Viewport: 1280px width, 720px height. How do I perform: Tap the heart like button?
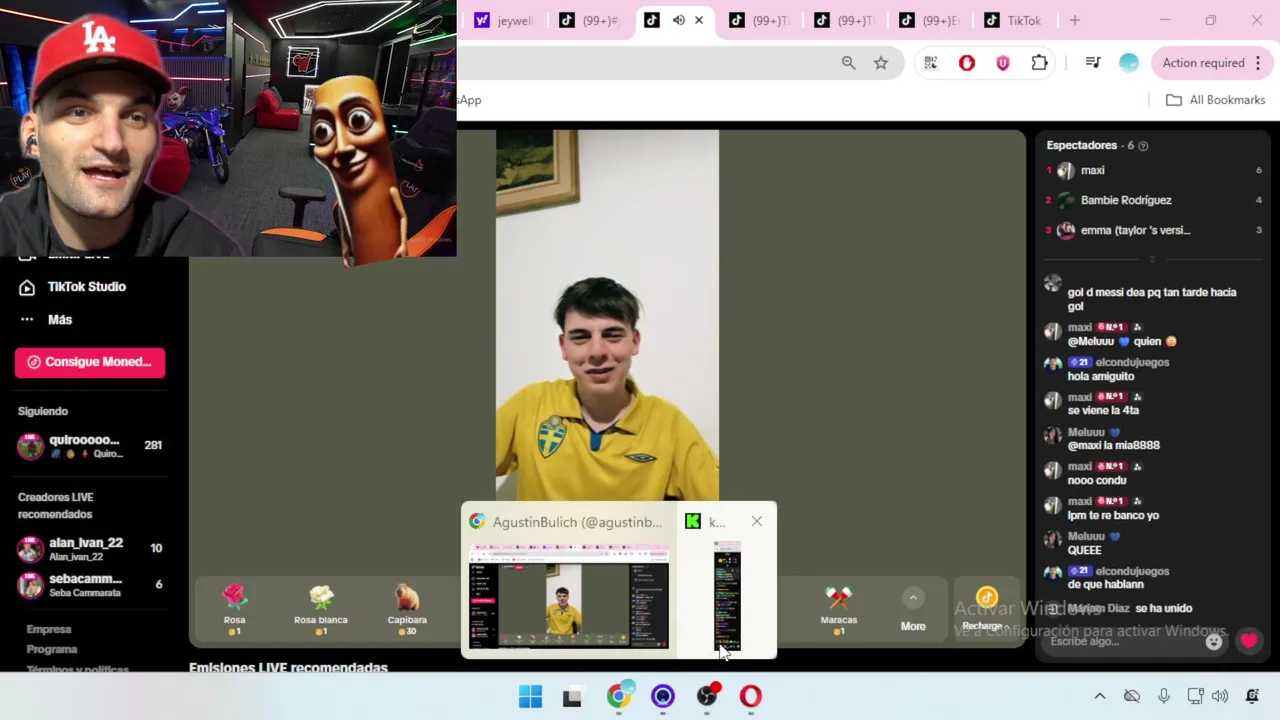[x=1249, y=641]
